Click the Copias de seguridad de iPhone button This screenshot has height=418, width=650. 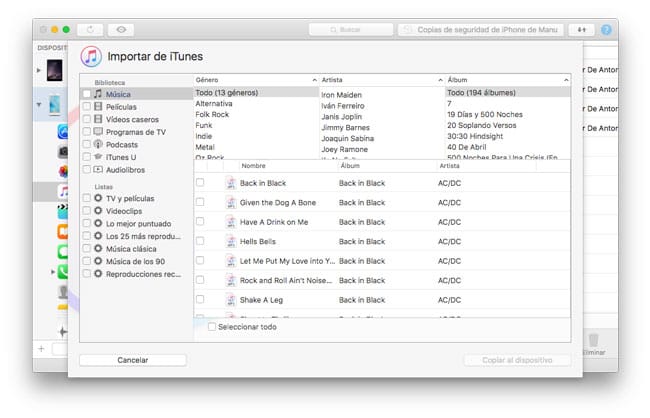[x=481, y=29]
